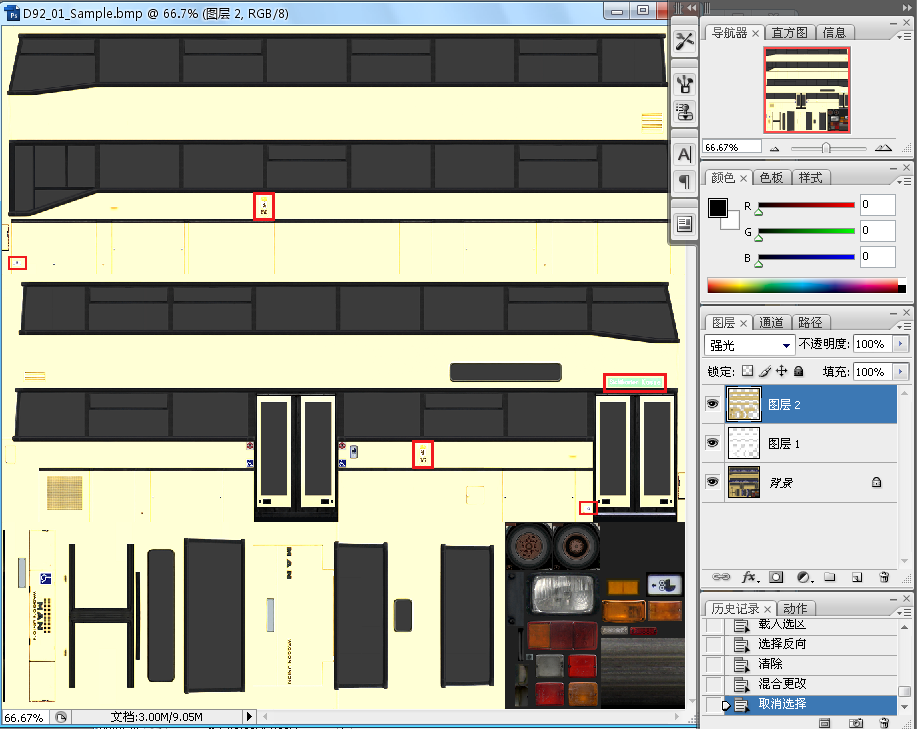The image size is (917, 729).
Task: Collapse right panel dock with double arrows
Action: click(906, 8)
